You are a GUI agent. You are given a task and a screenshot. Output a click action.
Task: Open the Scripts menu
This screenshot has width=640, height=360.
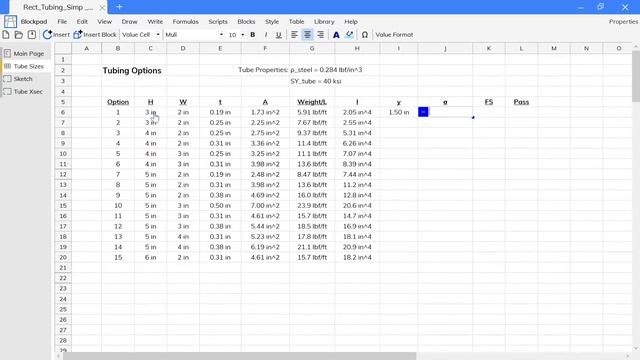pos(218,22)
